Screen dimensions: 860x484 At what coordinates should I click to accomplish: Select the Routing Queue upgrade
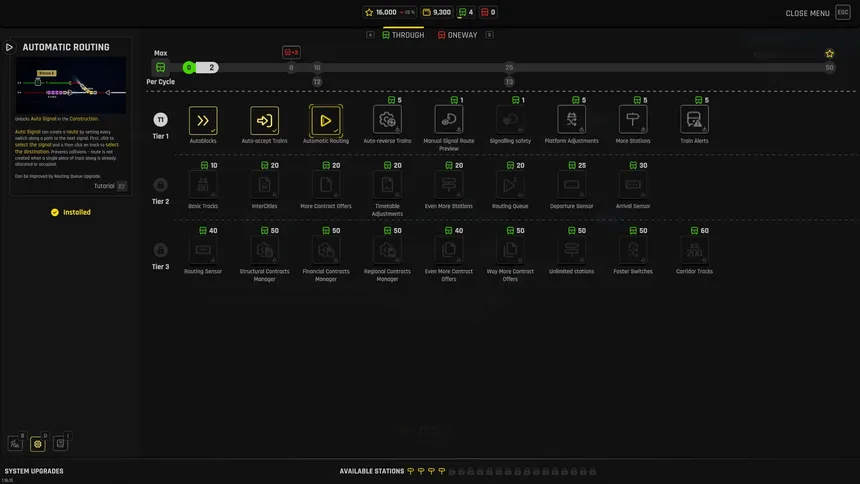[510, 185]
